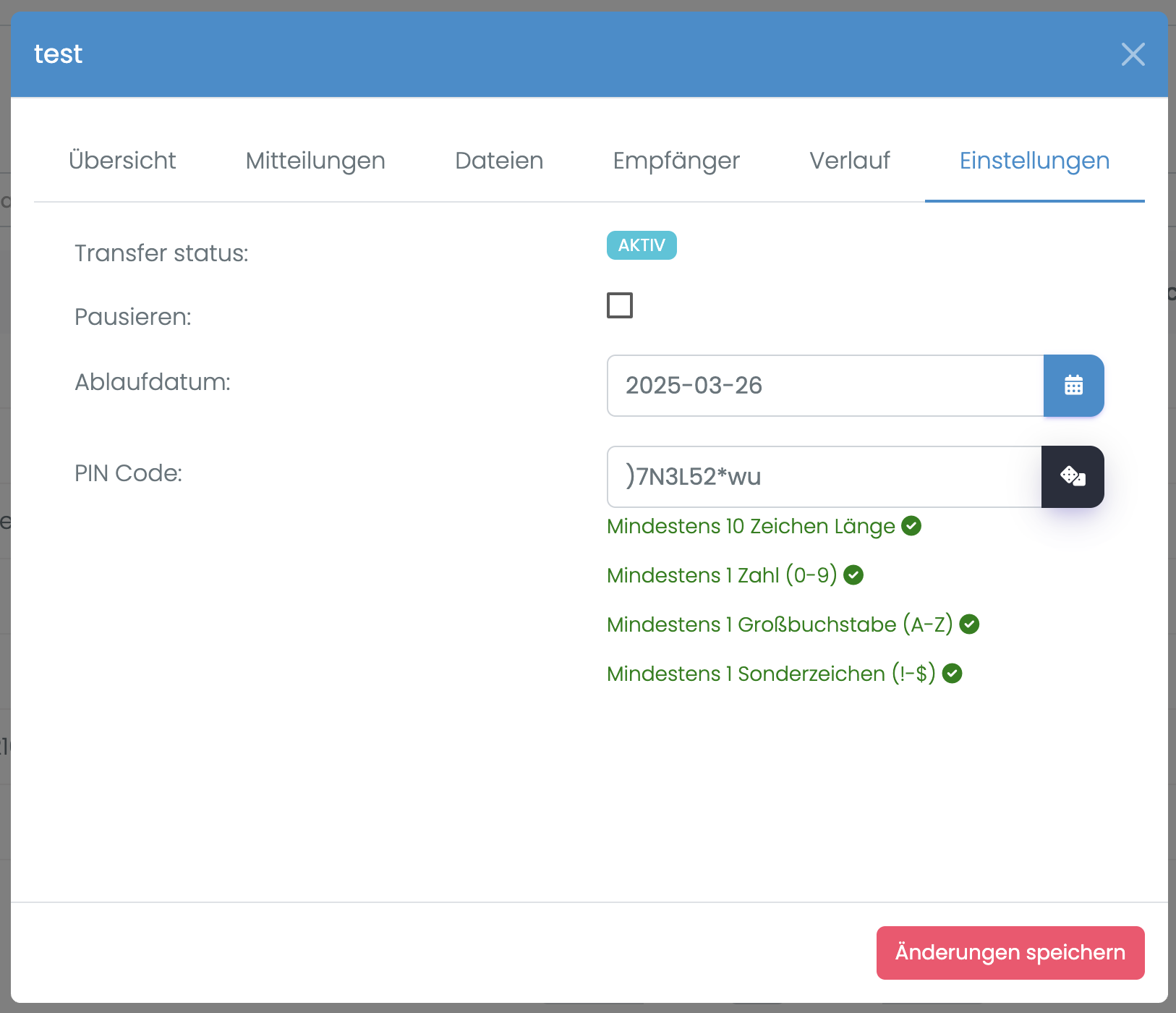
Task: Open the Mitteilungen tab
Action: click(x=315, y=161)
